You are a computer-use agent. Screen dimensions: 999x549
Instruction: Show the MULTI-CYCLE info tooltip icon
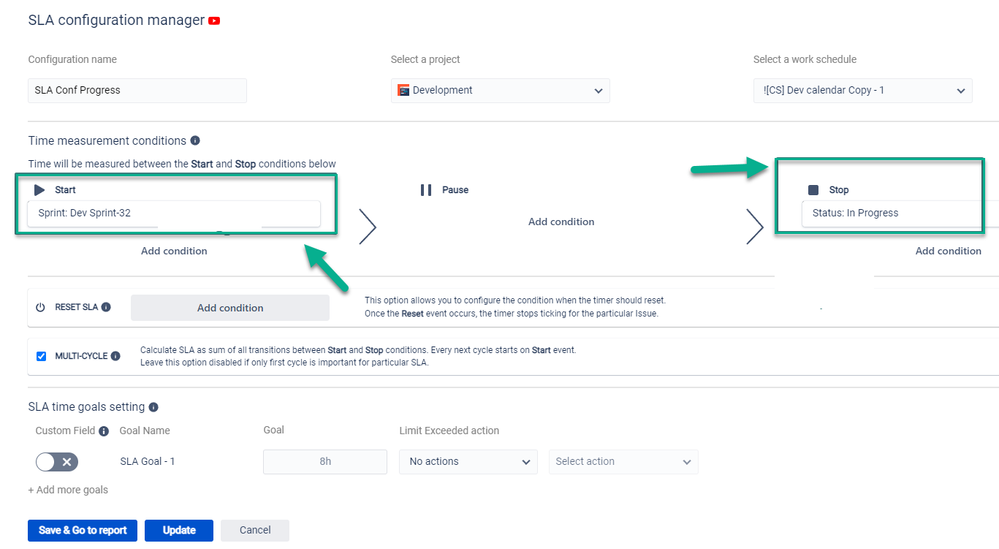pyautogui.click(x=115, y=356)
